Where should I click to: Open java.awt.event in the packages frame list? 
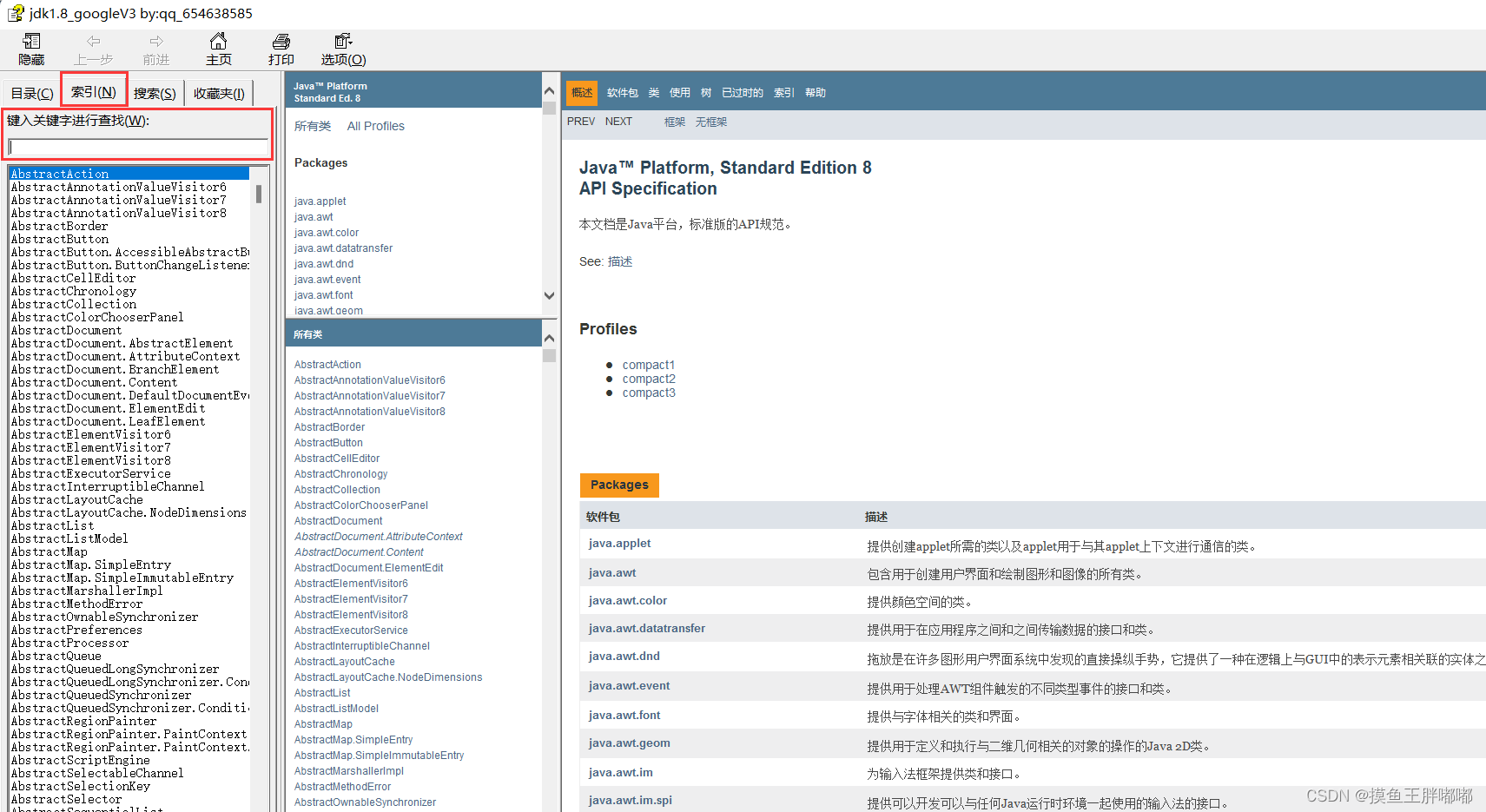(x=327, y=280)
